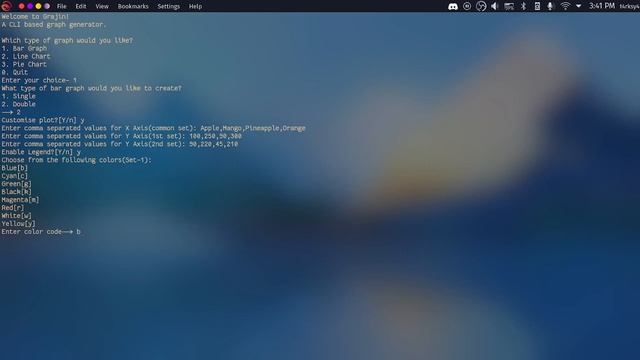Click the username label after the clock
Screen dimensions: 640x360
tap(629, 7)
